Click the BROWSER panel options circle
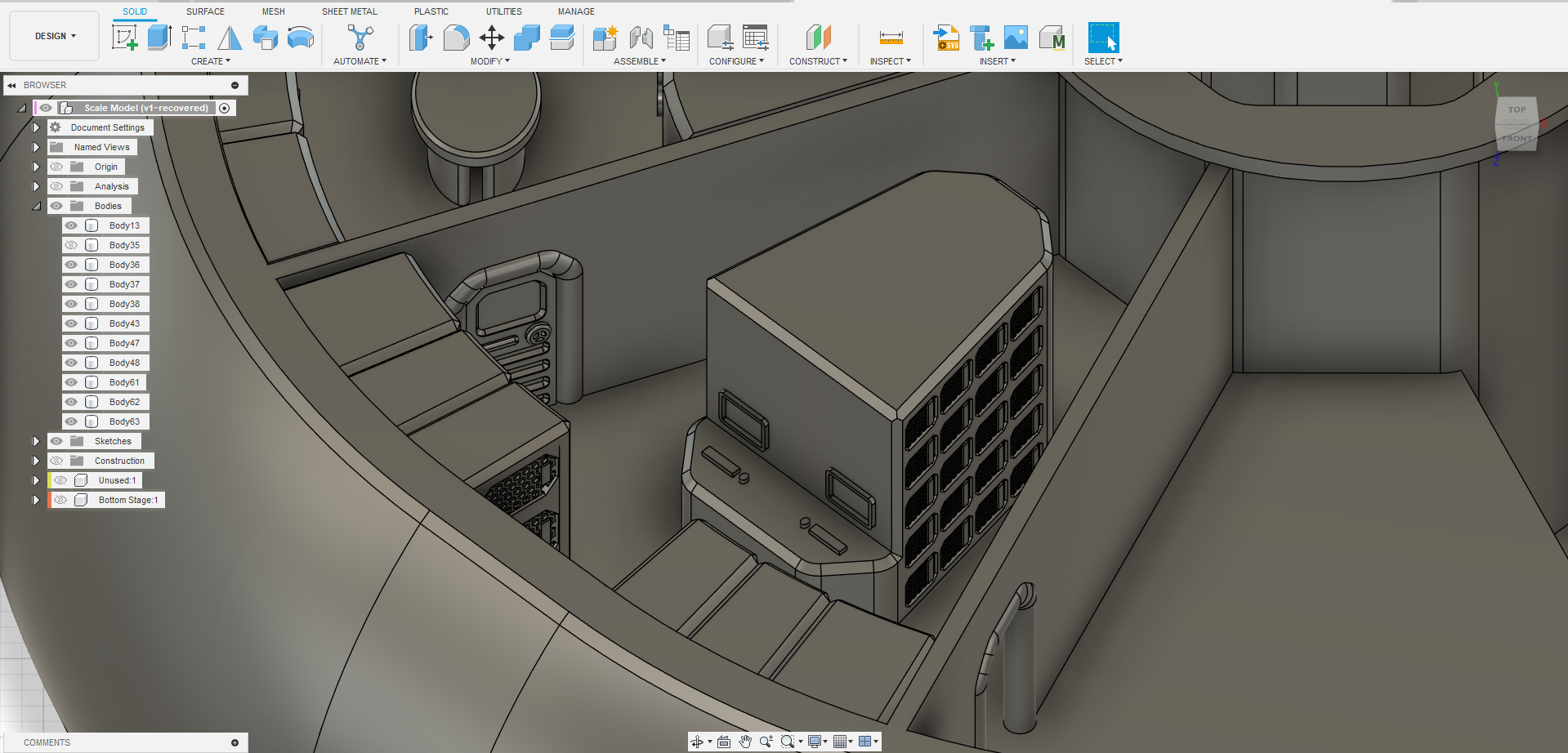 (x=235, y=85)
